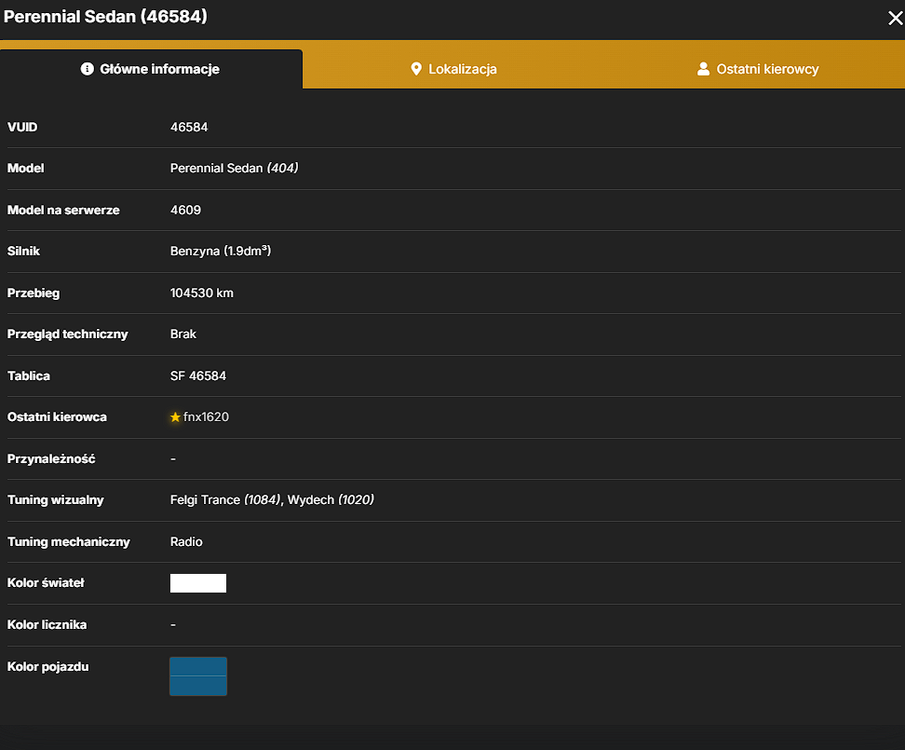Switch to the Lokalizacja tab
The image size is (905, 750).
pos(454,69)
